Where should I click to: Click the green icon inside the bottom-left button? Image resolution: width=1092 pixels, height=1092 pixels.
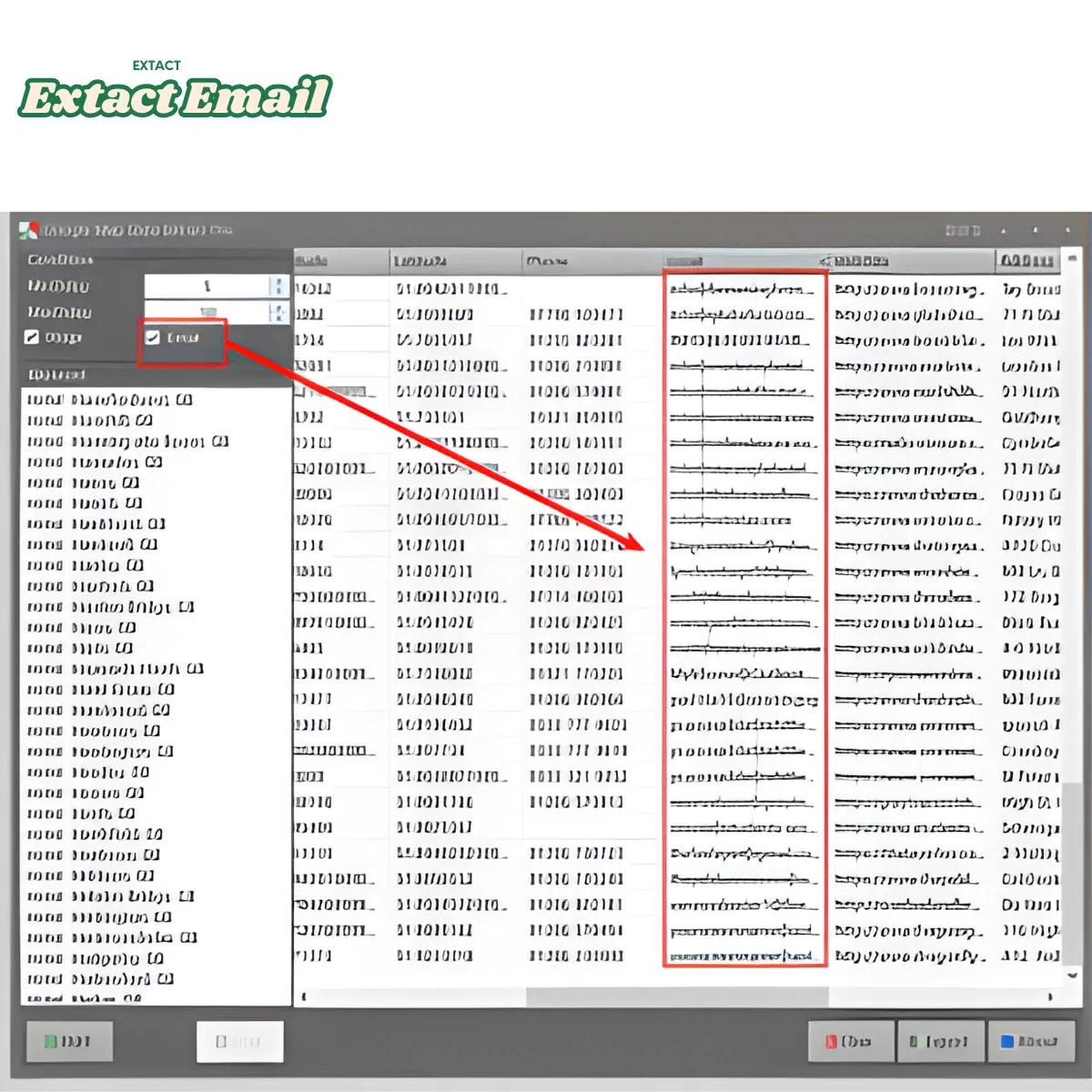49,1041
